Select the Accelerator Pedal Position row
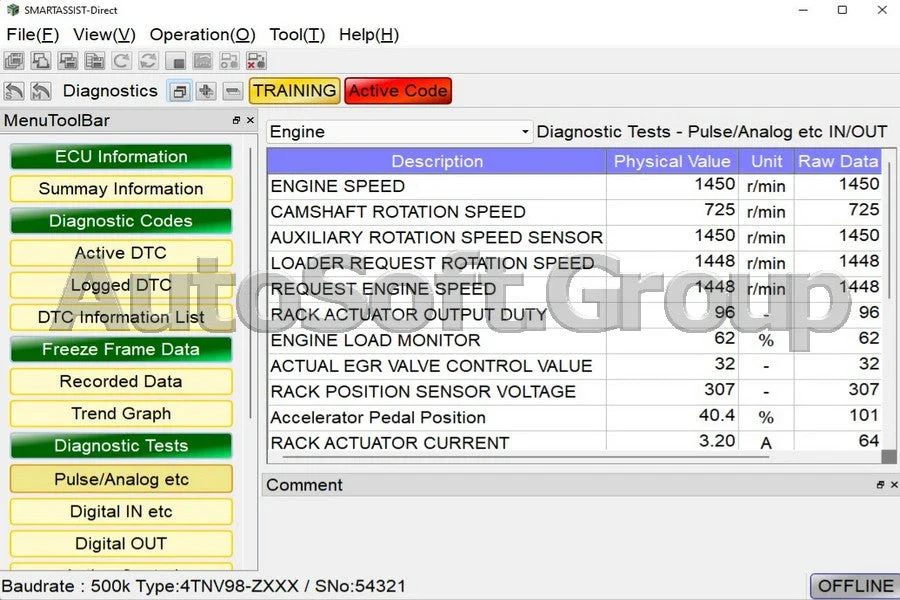 [x=575, y=418]
